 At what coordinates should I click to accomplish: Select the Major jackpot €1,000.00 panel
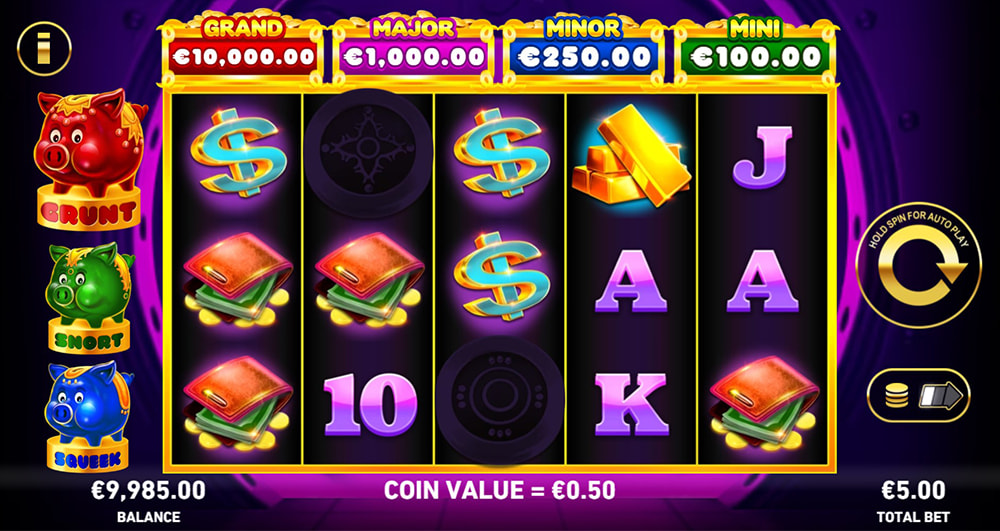coord(413,52)
